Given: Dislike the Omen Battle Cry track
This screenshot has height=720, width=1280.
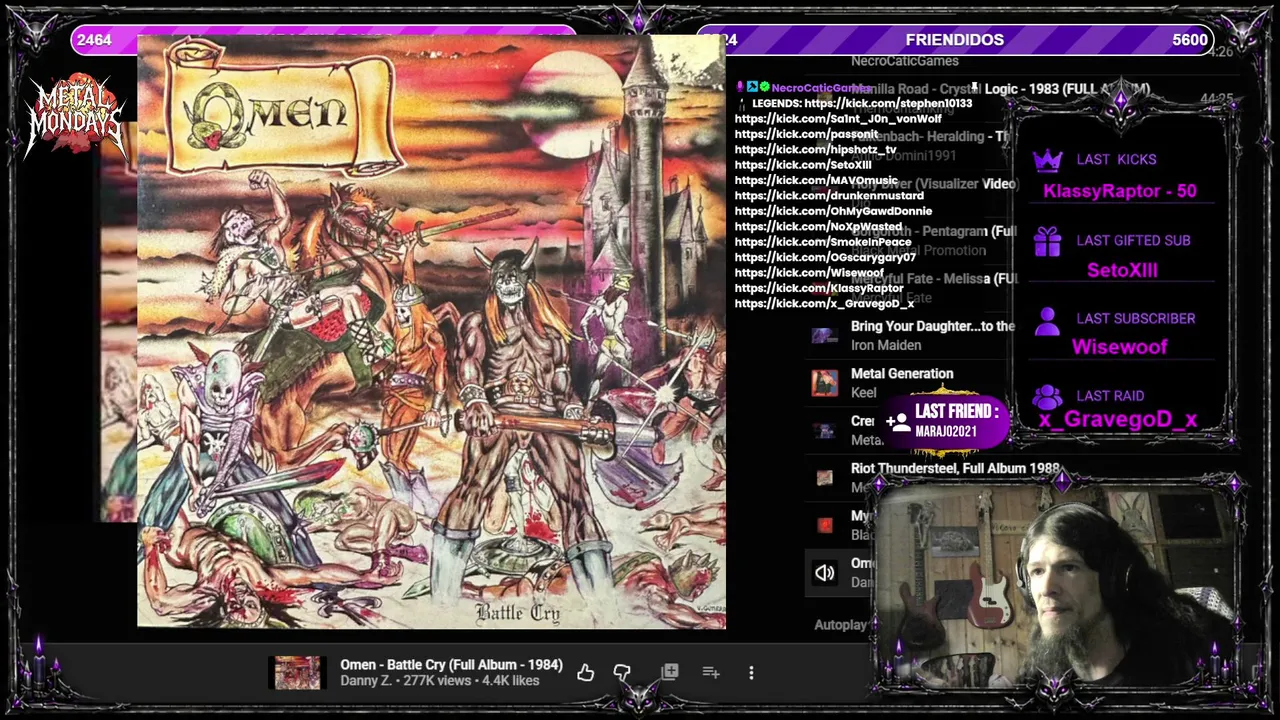Looking at the screenshot, I should [x=622, y=673].
